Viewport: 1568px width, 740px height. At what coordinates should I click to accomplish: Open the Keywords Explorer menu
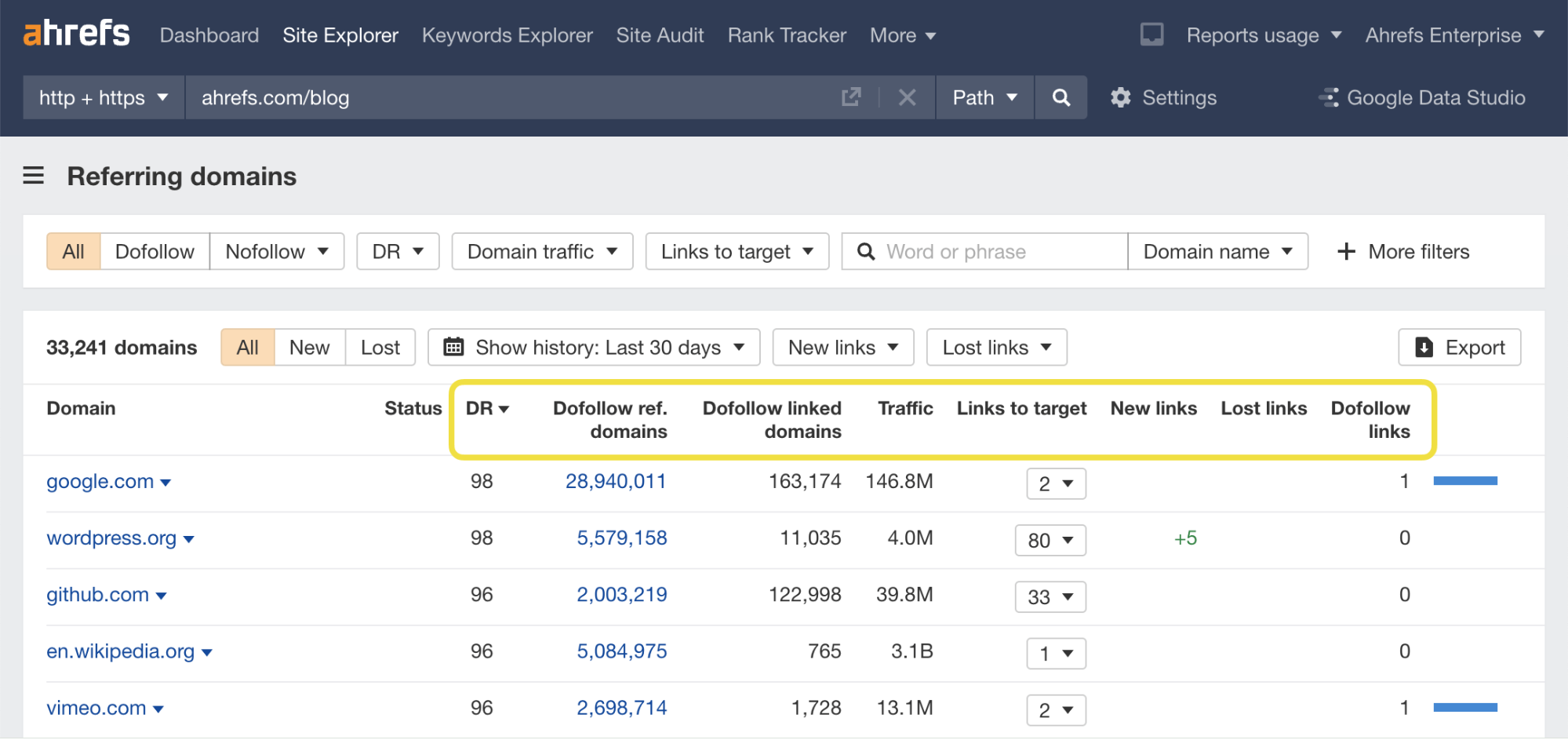click(x=507, y=35)
